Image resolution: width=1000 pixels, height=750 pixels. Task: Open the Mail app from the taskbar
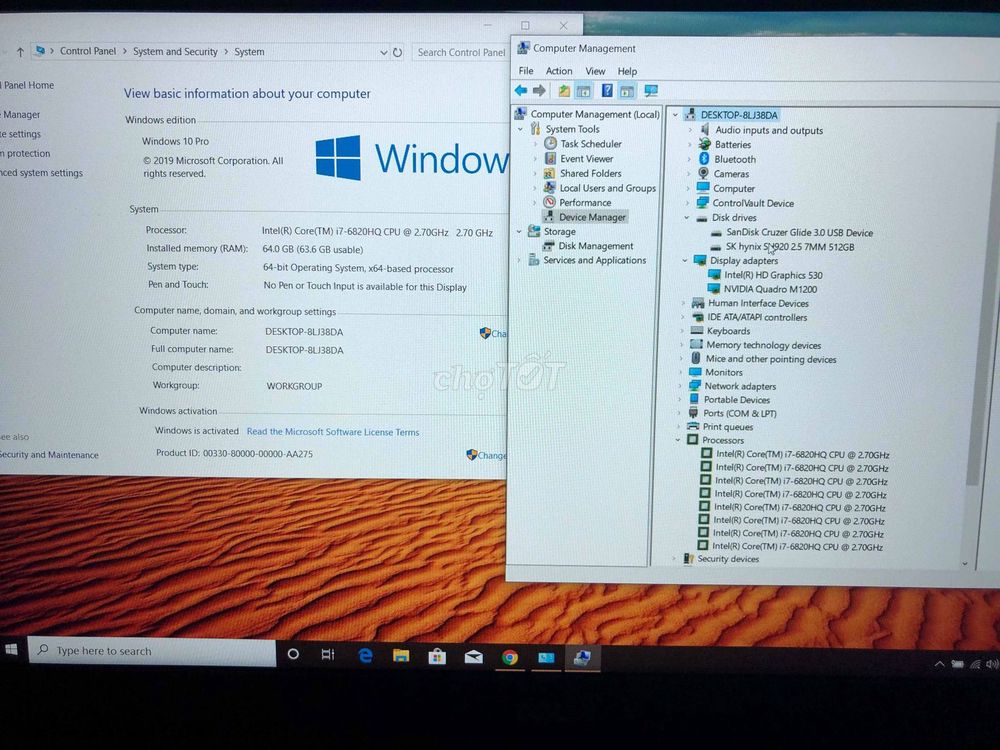tap(473, 656)
